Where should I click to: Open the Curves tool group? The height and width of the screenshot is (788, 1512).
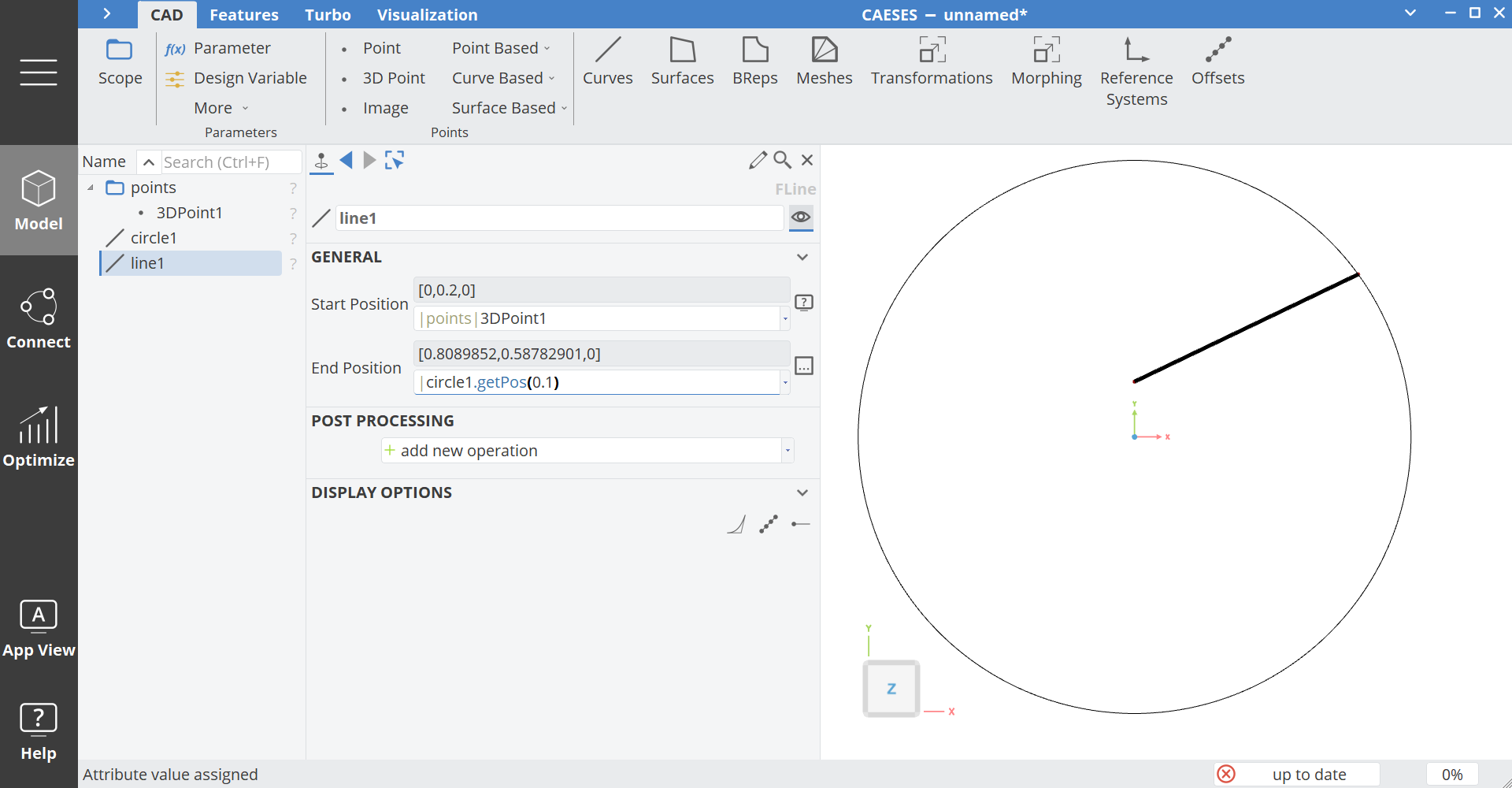tap(608, 62)
